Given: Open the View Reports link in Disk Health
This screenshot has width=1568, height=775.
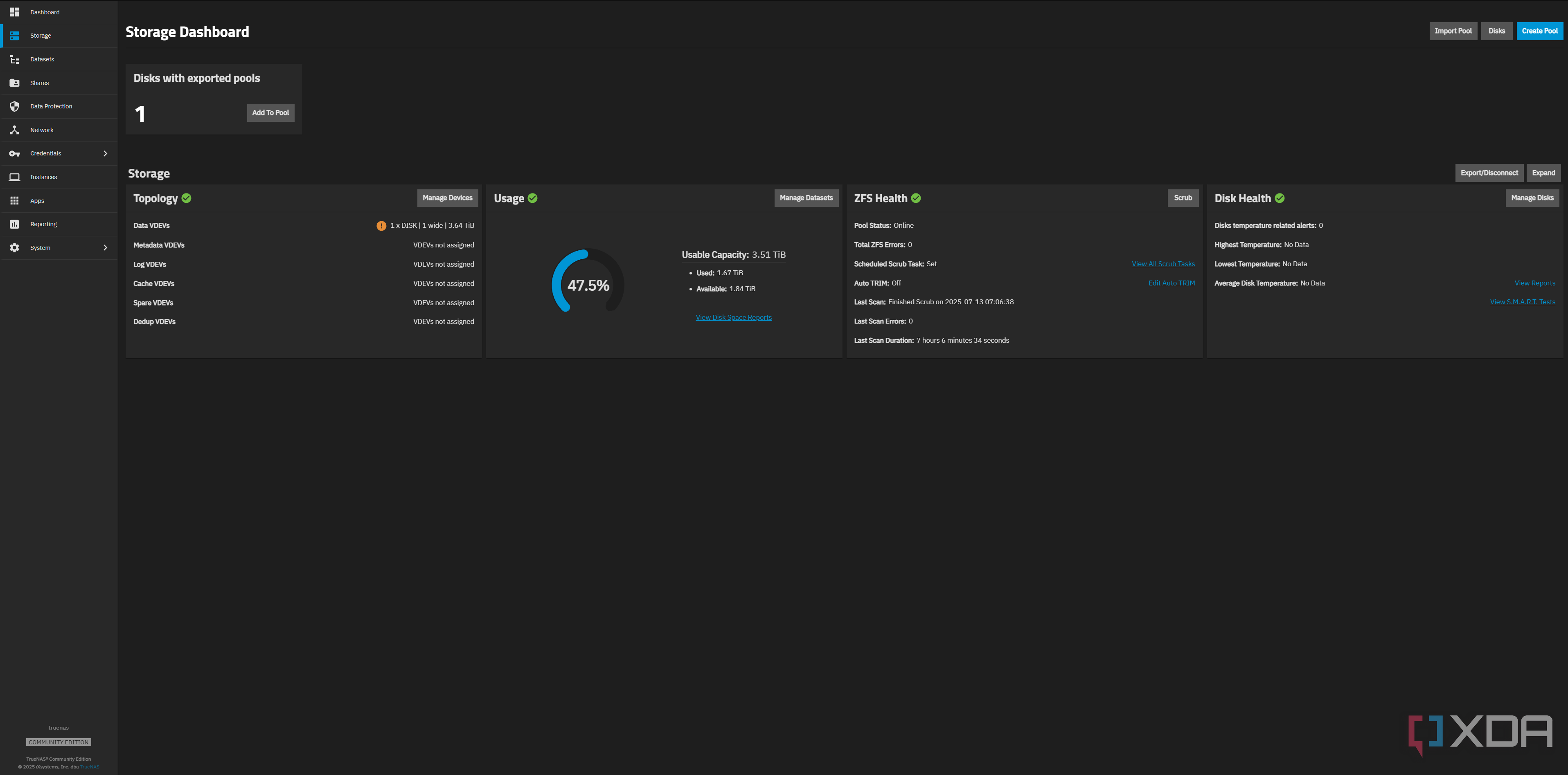Looking at the screenshot, I should (x=1534, y=283).
